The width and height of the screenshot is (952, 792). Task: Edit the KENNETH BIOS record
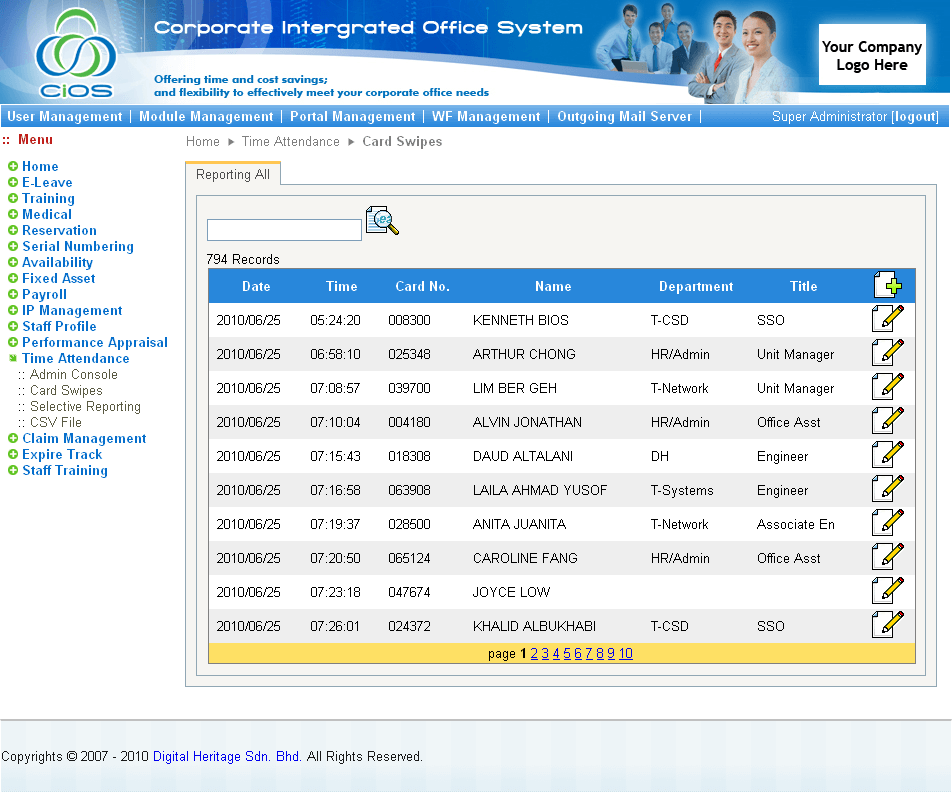pyautogui.click(x=887, y=320)
